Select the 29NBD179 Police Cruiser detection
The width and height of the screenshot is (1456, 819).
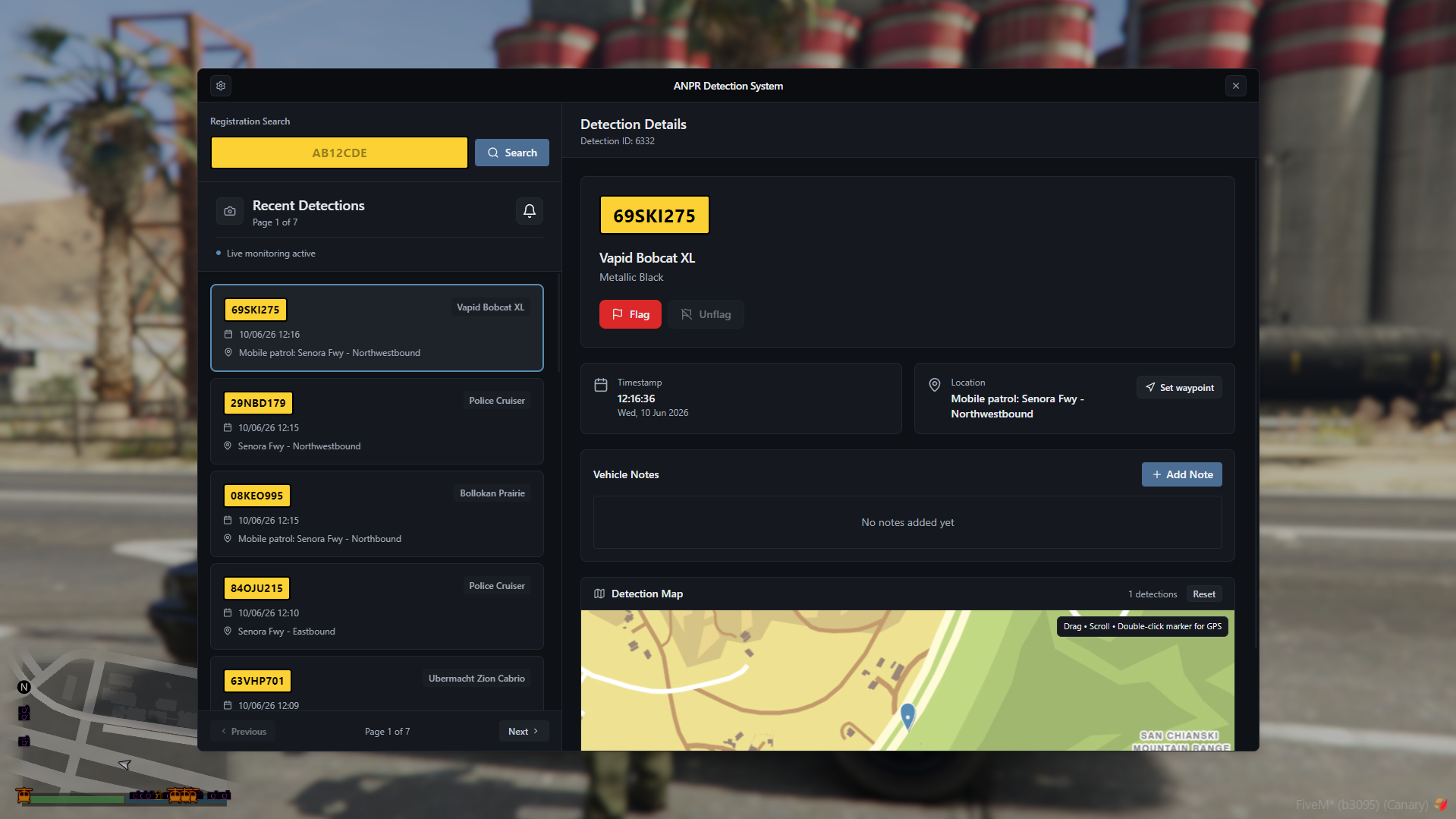[377, 421]
